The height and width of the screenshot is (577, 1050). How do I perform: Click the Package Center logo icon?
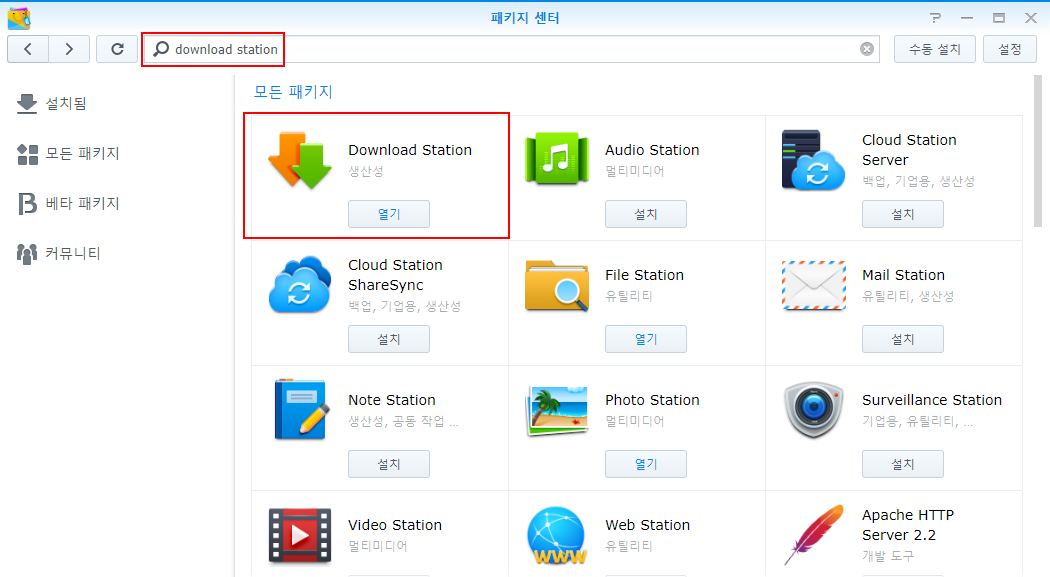(x=19, y=18)
